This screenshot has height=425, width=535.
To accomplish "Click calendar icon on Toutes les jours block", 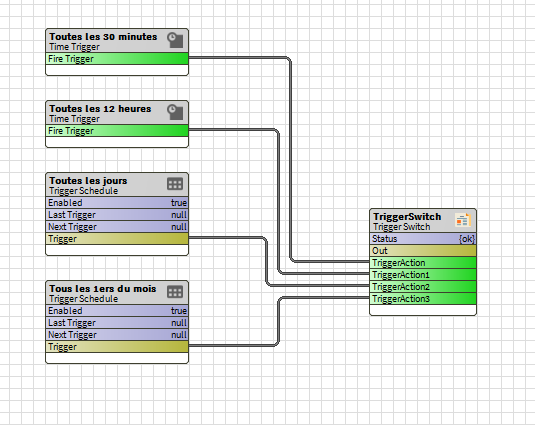I will 175,184.
